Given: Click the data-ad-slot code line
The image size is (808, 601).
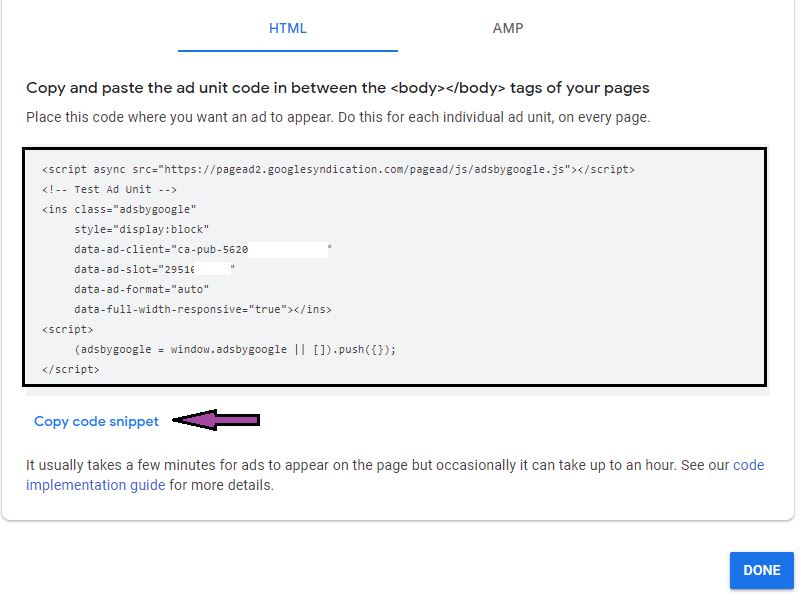Looking at the screenshot, I should point(155,269).
